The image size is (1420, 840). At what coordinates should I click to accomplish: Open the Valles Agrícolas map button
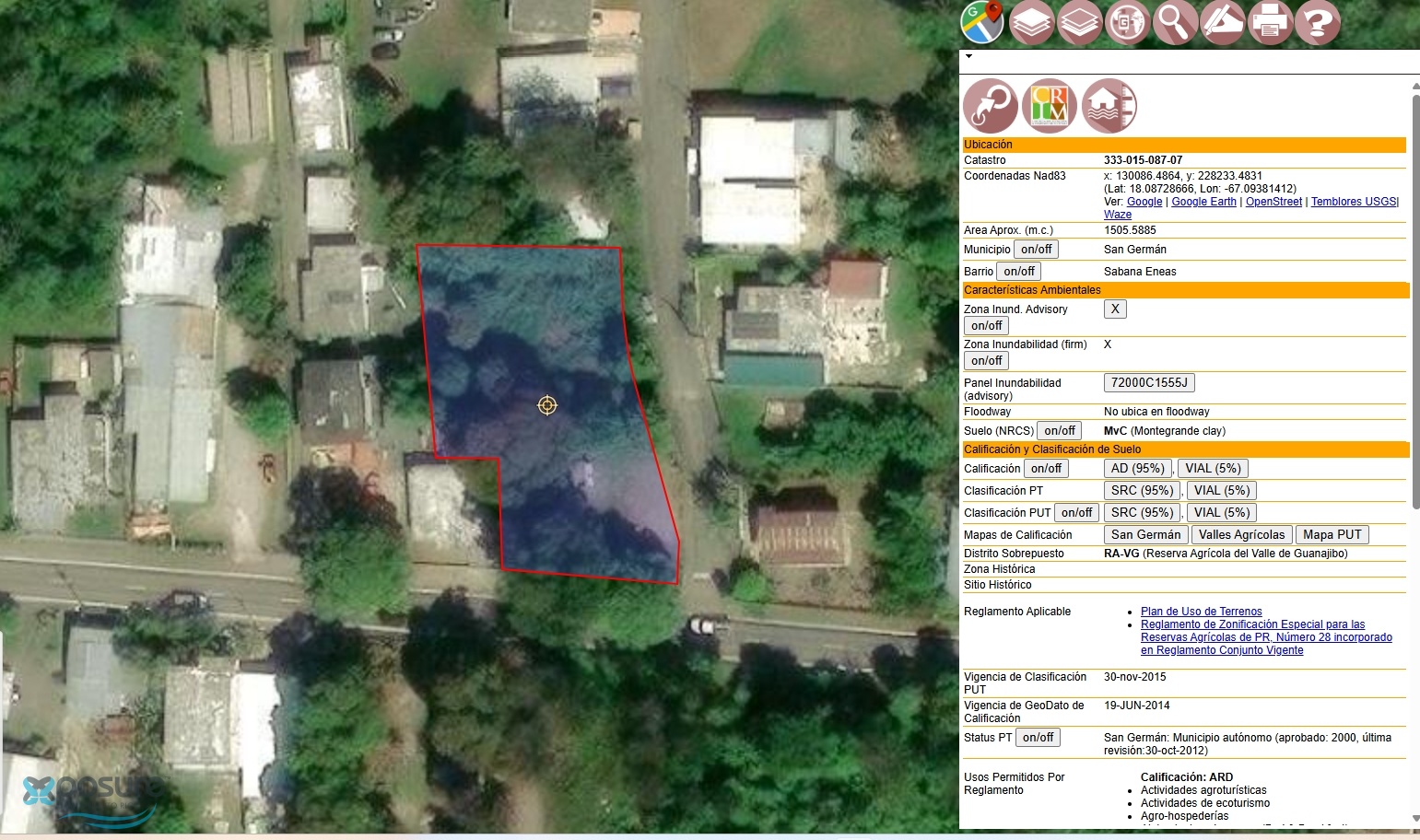pos(1241,535)
